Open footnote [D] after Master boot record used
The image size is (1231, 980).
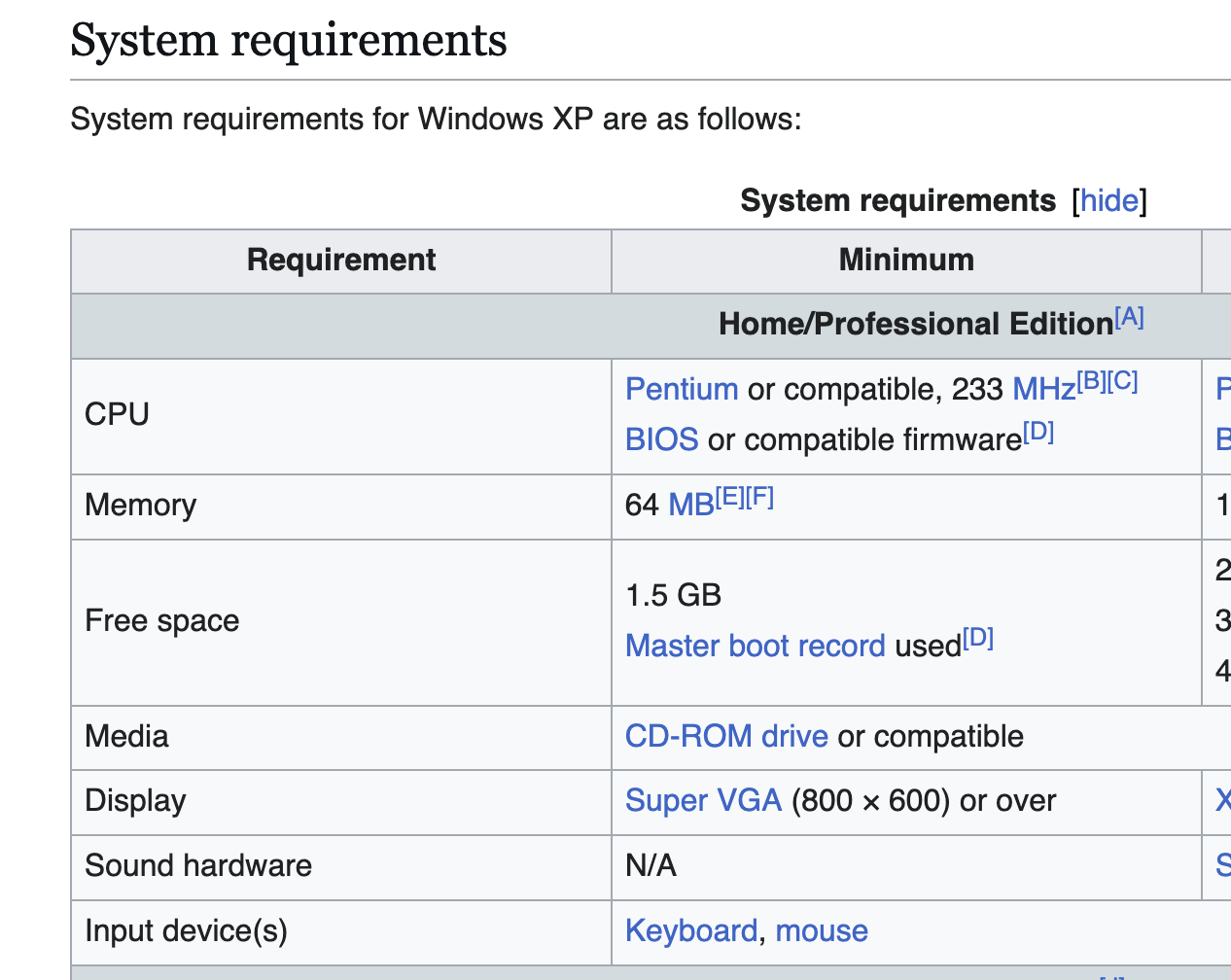[x=978, y=638]
